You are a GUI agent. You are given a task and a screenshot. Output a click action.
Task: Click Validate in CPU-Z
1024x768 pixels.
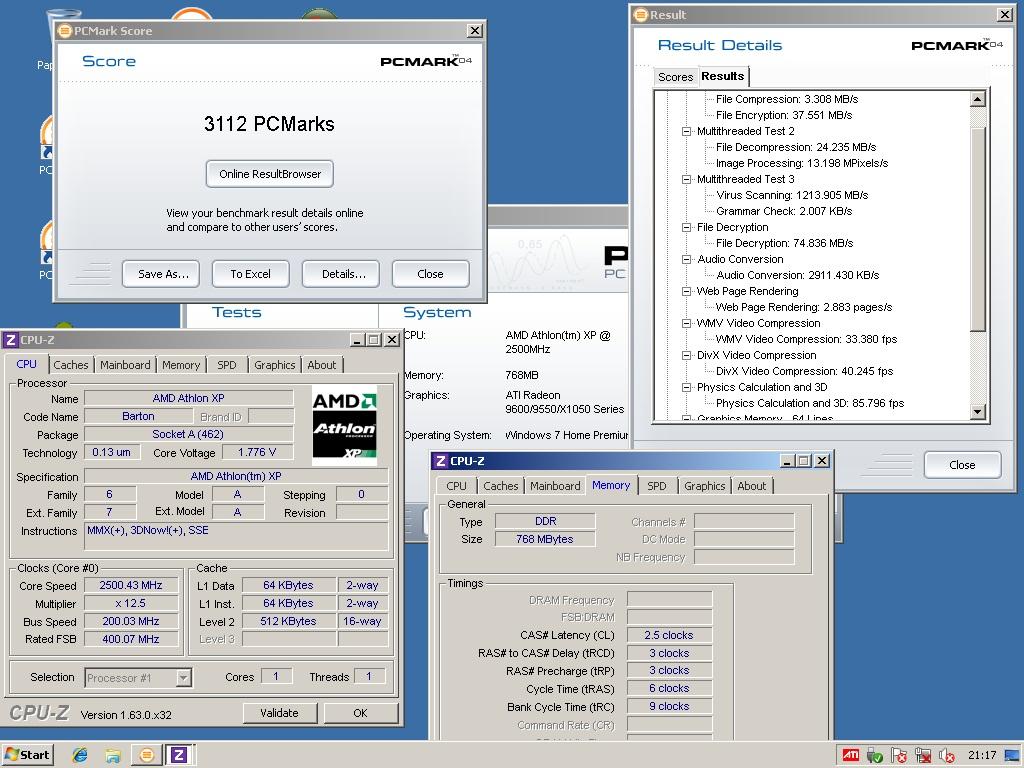(x=280, y=713)
